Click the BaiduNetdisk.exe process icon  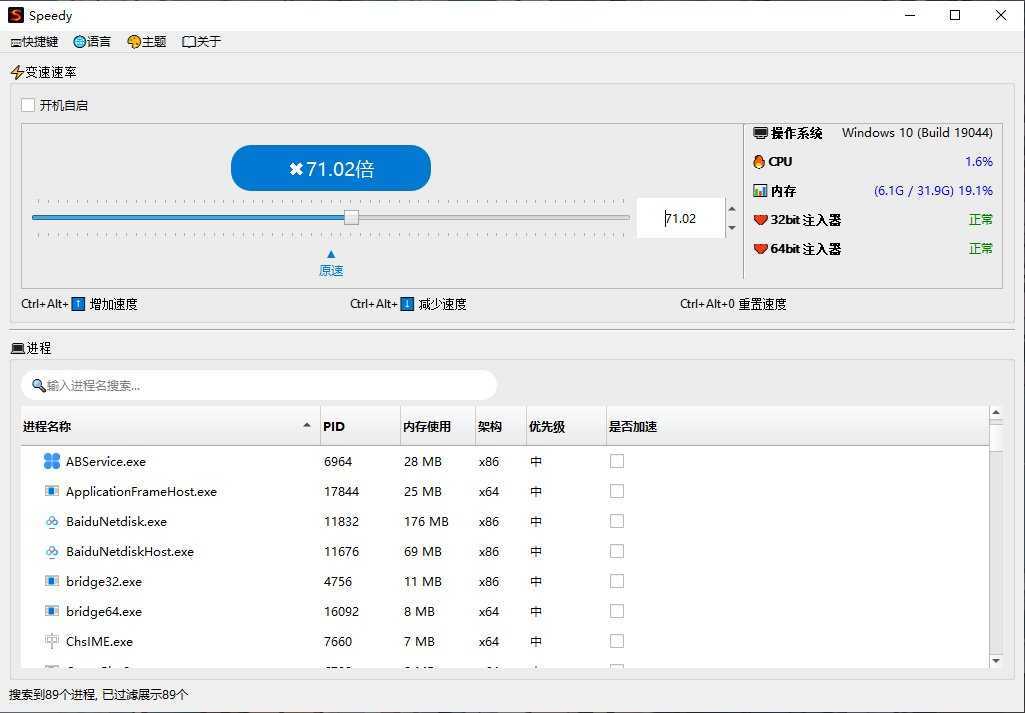(x=53, y=521)
